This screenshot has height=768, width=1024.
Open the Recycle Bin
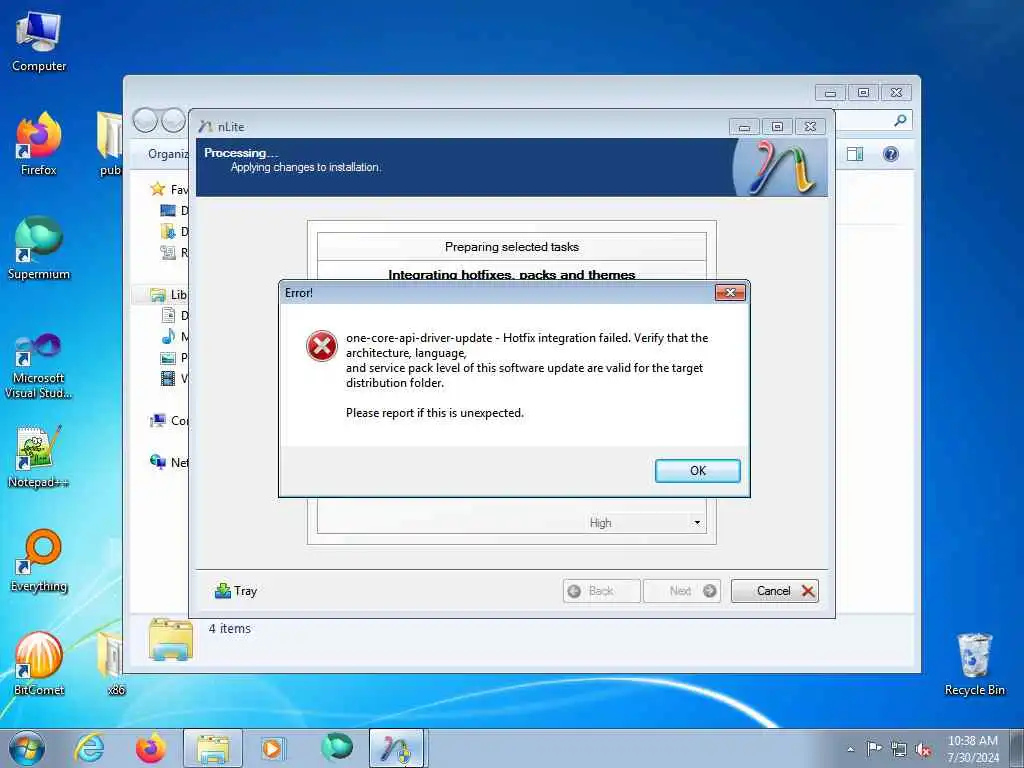(x=974, y=664)
